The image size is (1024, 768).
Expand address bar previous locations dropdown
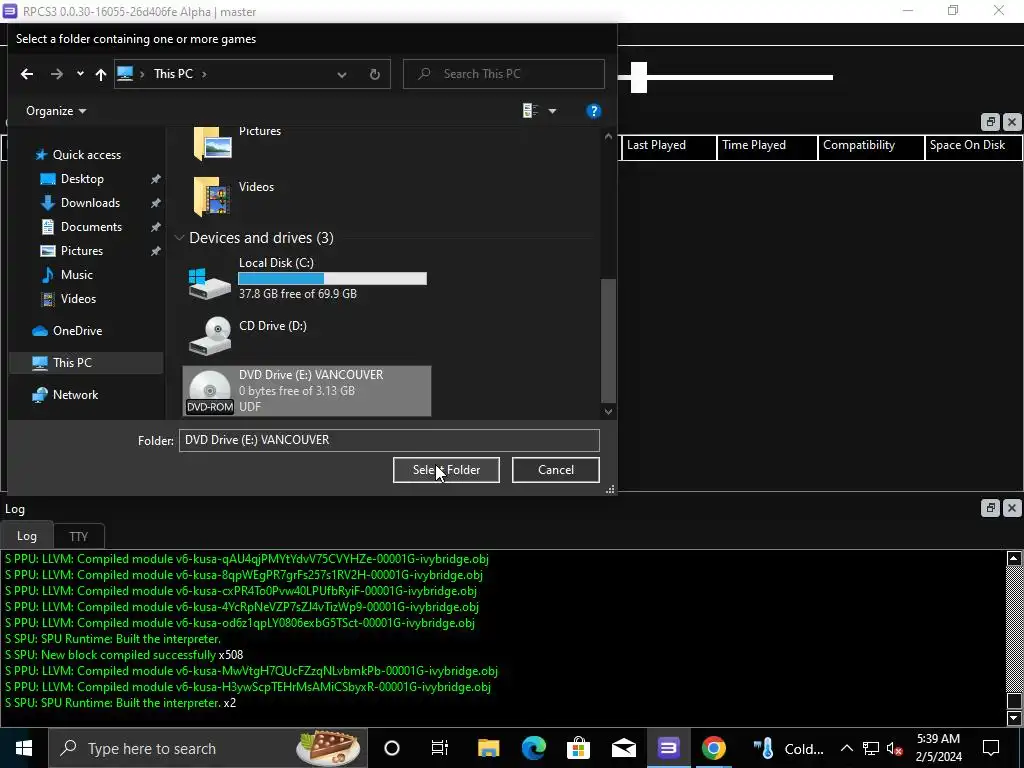342,74
